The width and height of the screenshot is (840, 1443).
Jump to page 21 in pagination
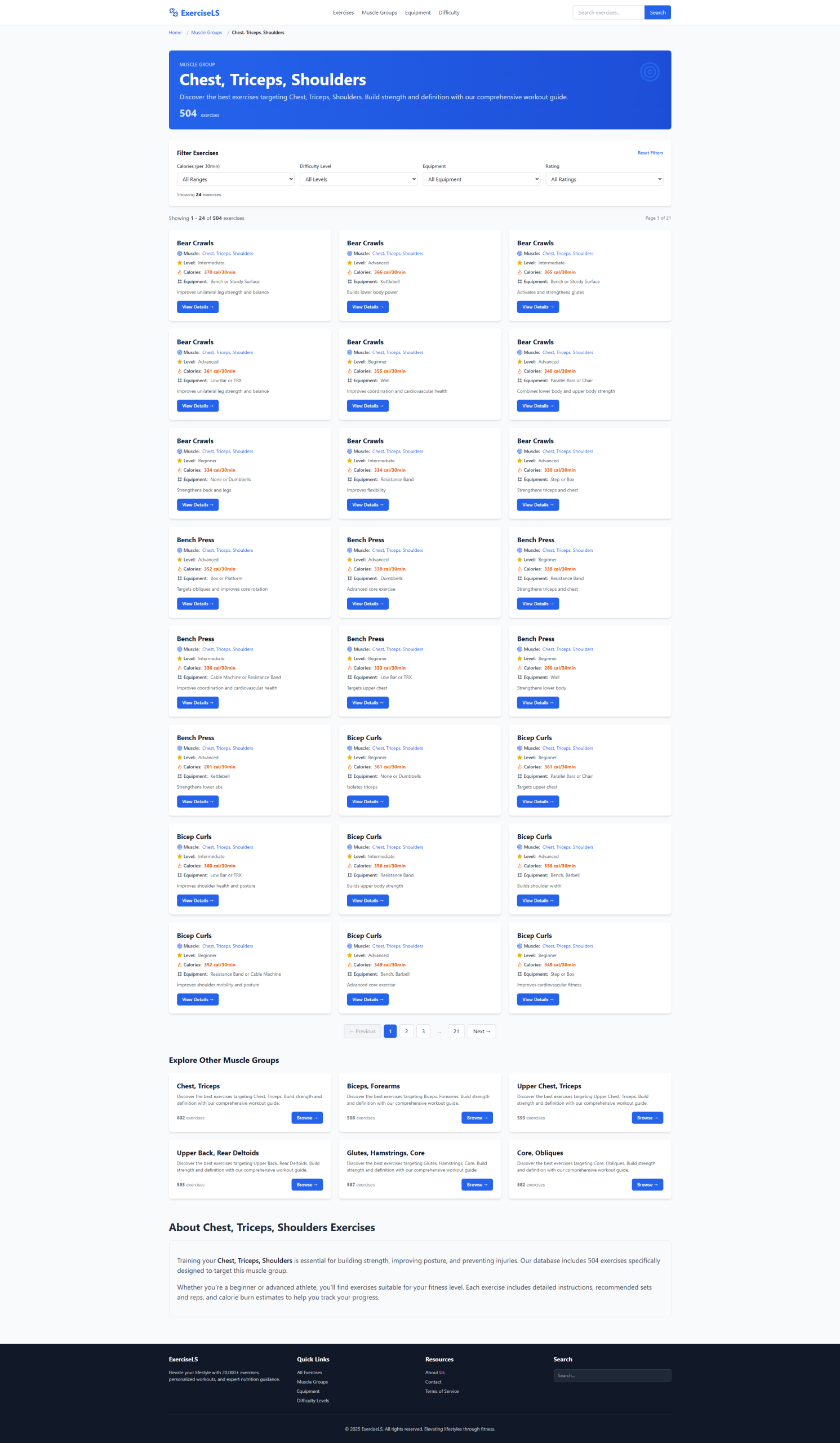click(456, 1032)
